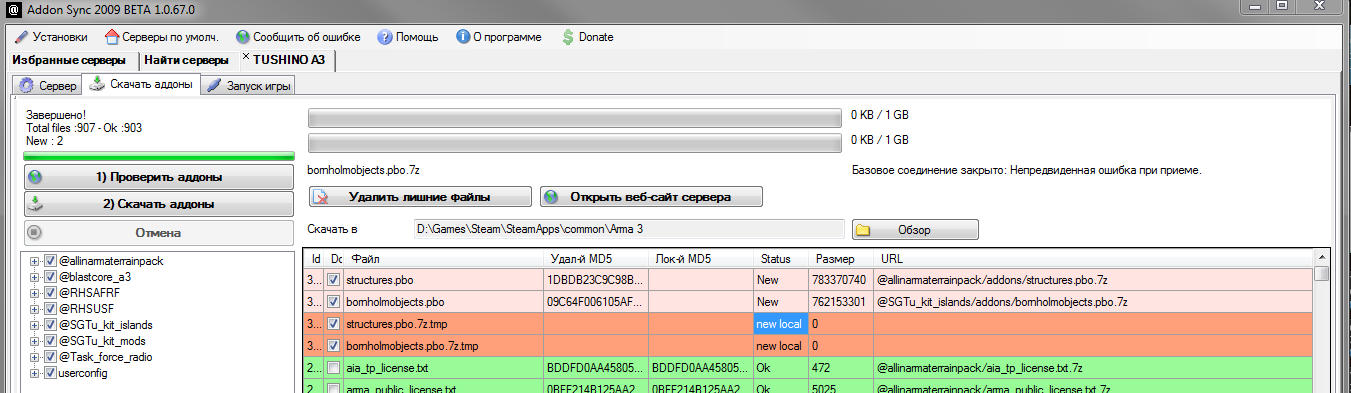Sort by the Лок-й MD5 column header
This screenshot has height=393, width=1351.
coord(702,259)
